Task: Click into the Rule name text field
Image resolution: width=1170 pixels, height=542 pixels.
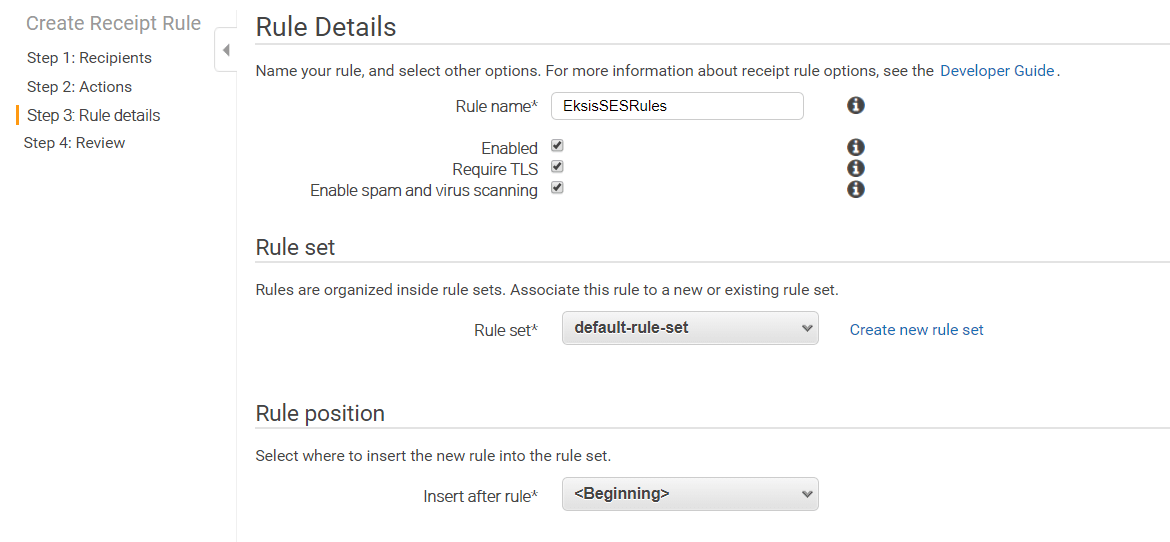Action: (678, 106)
